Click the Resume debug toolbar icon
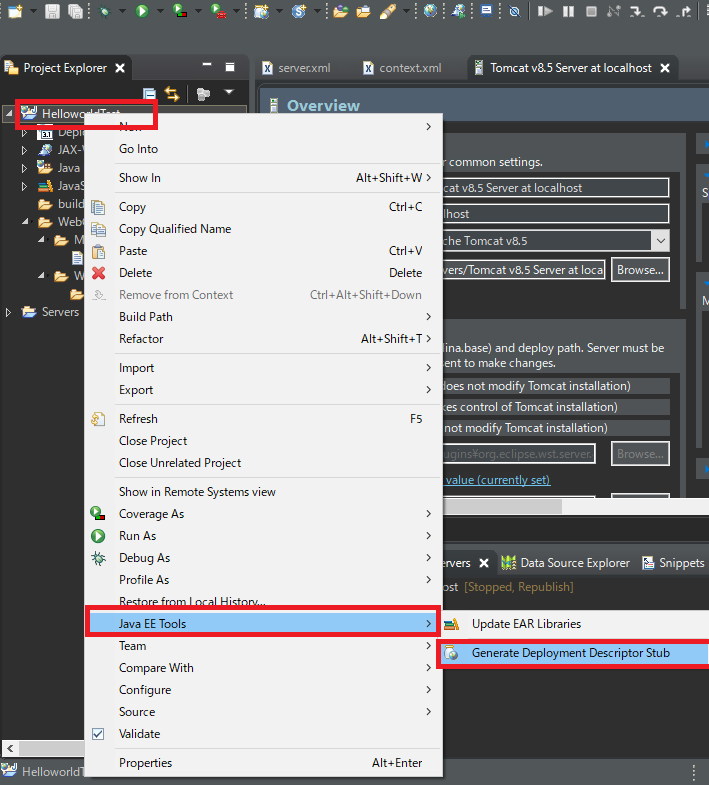The image size is (709, 785). point(545,11)
